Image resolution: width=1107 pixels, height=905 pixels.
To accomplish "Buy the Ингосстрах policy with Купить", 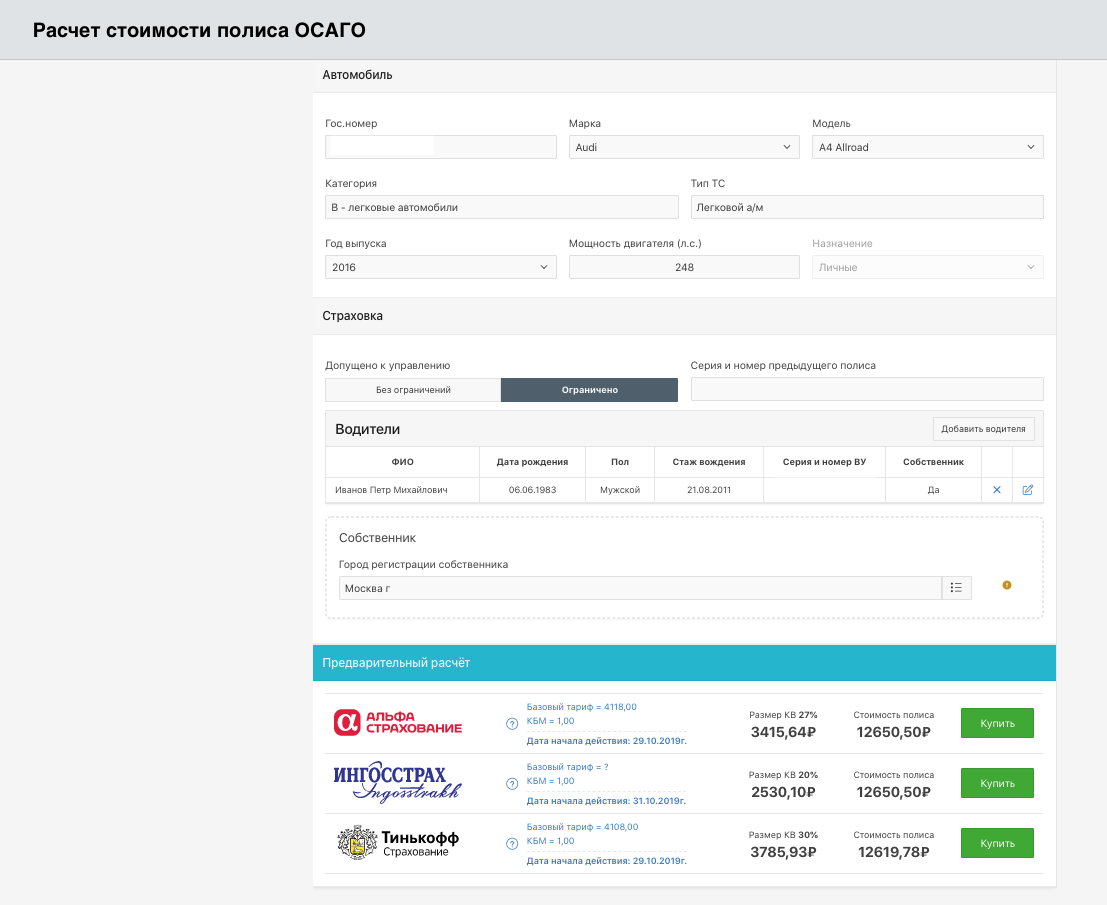I will click(997, 783).
